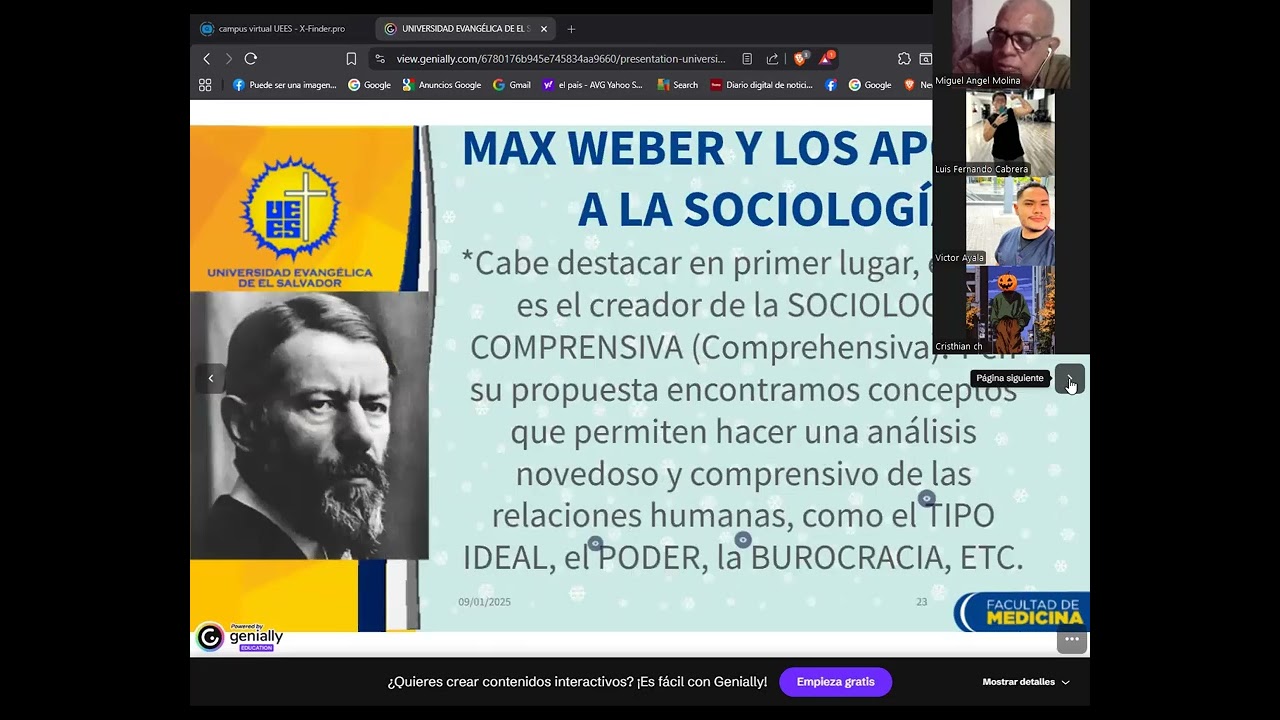Open the browser extensions puzzle icon
The height and width of the screenshot is (720, 1280).
pos(904,59)
